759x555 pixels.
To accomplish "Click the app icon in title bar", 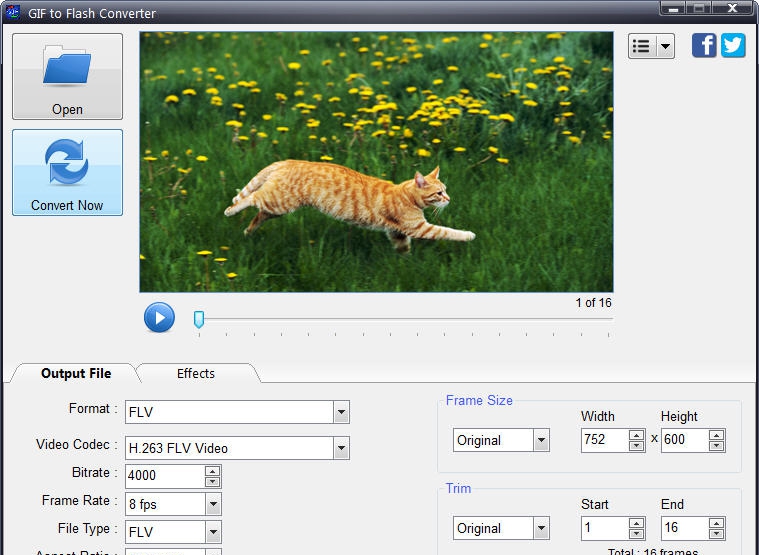I will tap(13, 13).
